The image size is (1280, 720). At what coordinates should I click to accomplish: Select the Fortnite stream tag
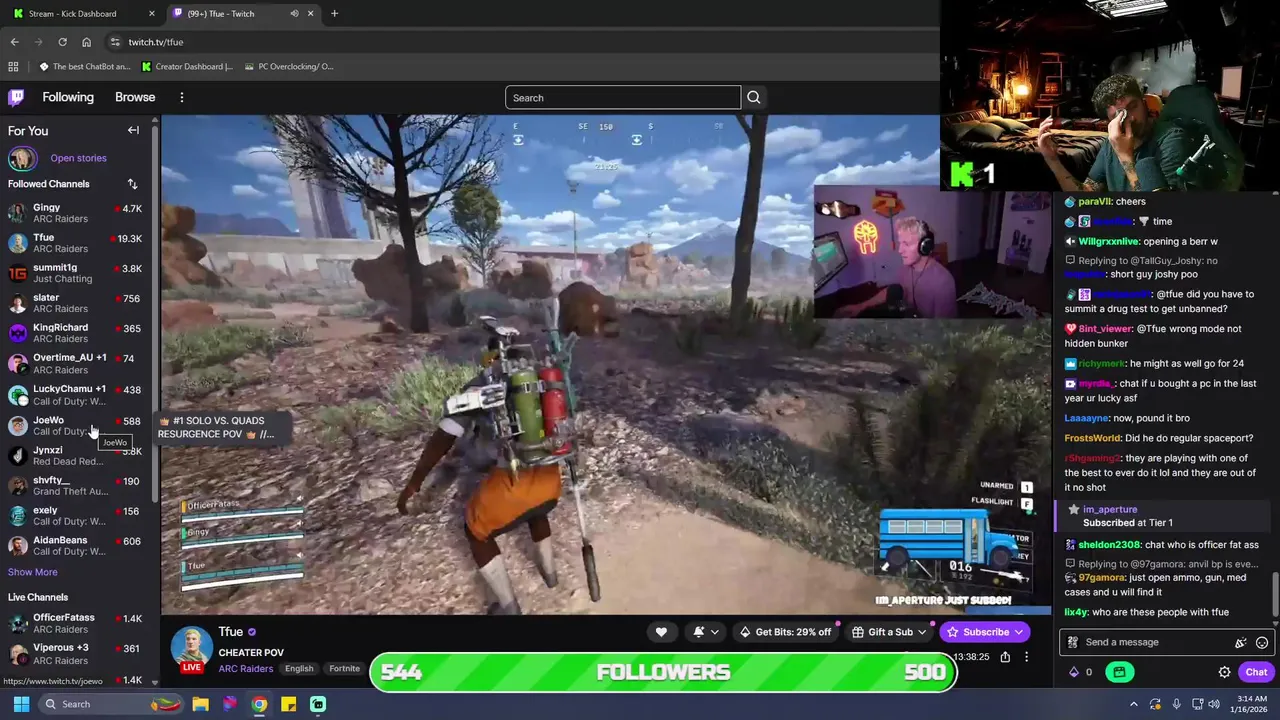pyautogui.click(x=345, y=668)
